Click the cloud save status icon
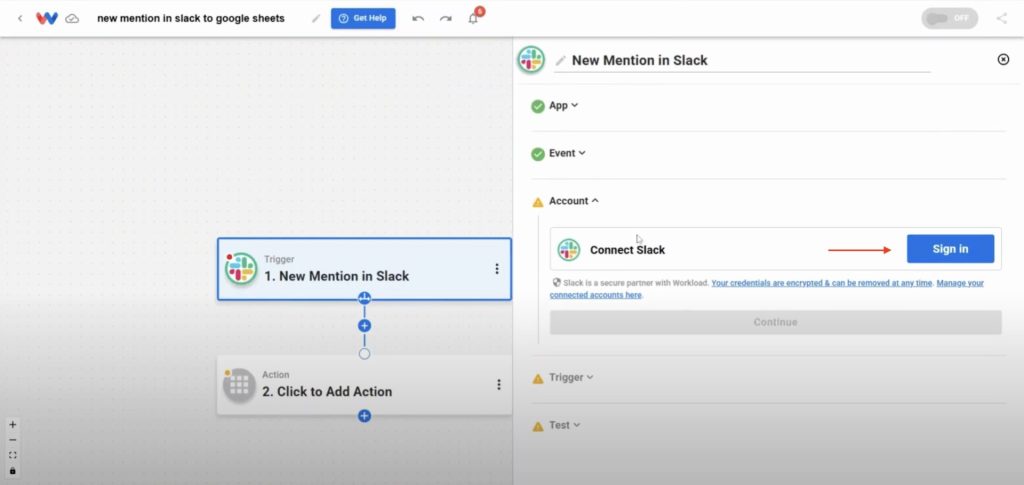 pos(72,19)
